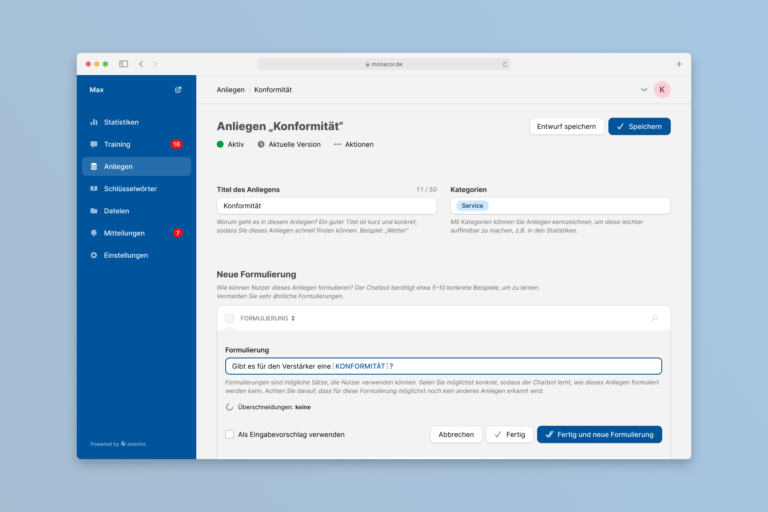768x512 pixels.
Task: Open the Training section
Action: pyautogui.click(x=136, y=144)
